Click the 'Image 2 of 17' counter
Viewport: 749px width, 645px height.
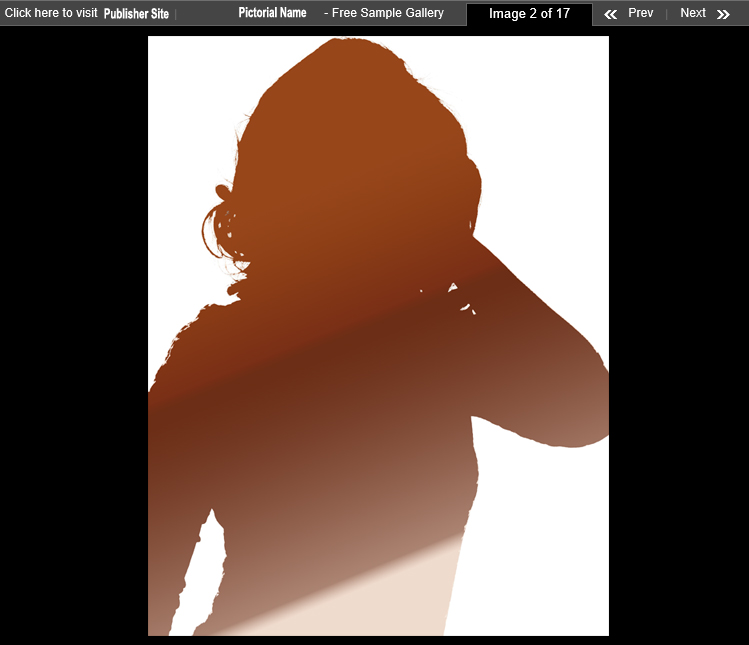(x=529, y=14)
